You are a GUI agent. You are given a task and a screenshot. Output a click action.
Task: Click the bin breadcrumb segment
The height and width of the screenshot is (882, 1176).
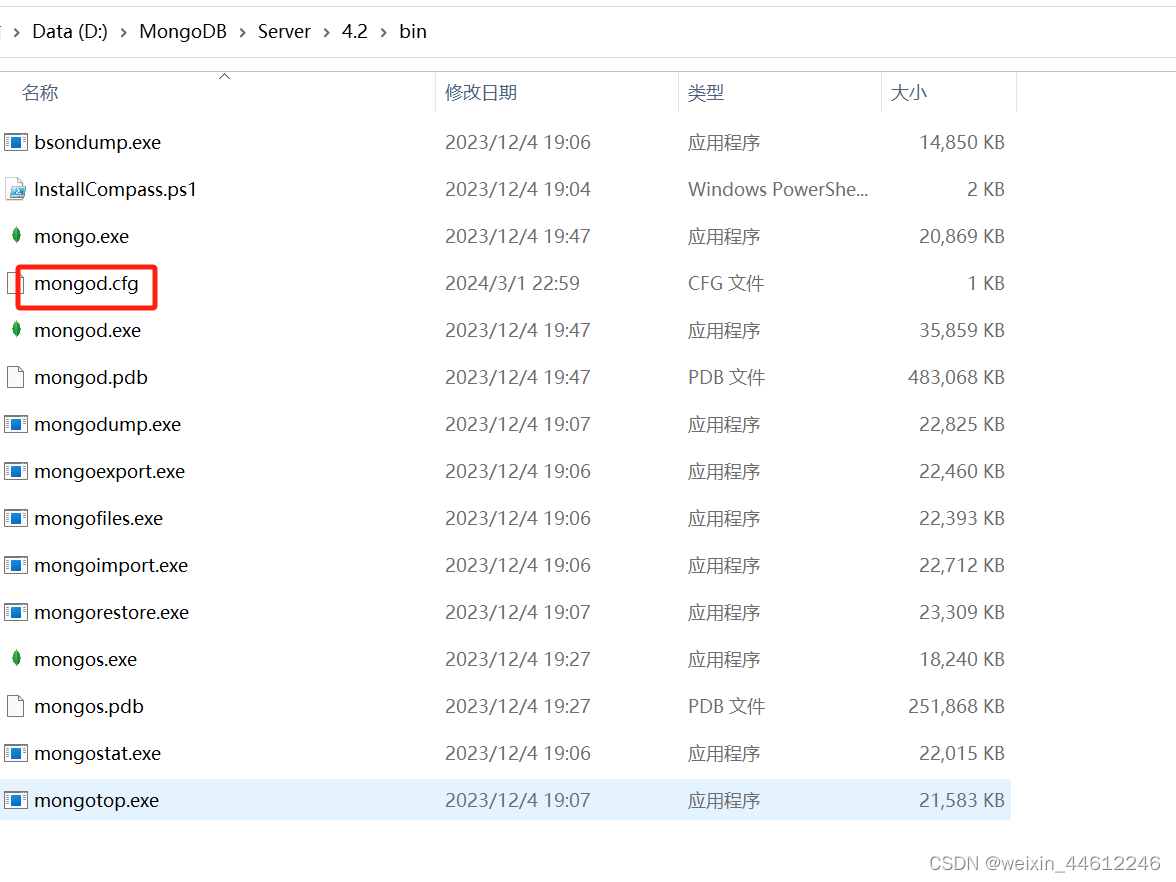(x=412, y=32)
